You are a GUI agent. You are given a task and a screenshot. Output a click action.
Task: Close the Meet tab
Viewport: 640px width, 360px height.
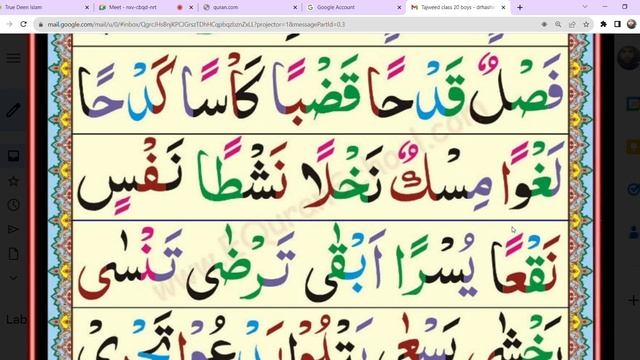(x=191, y=7)
